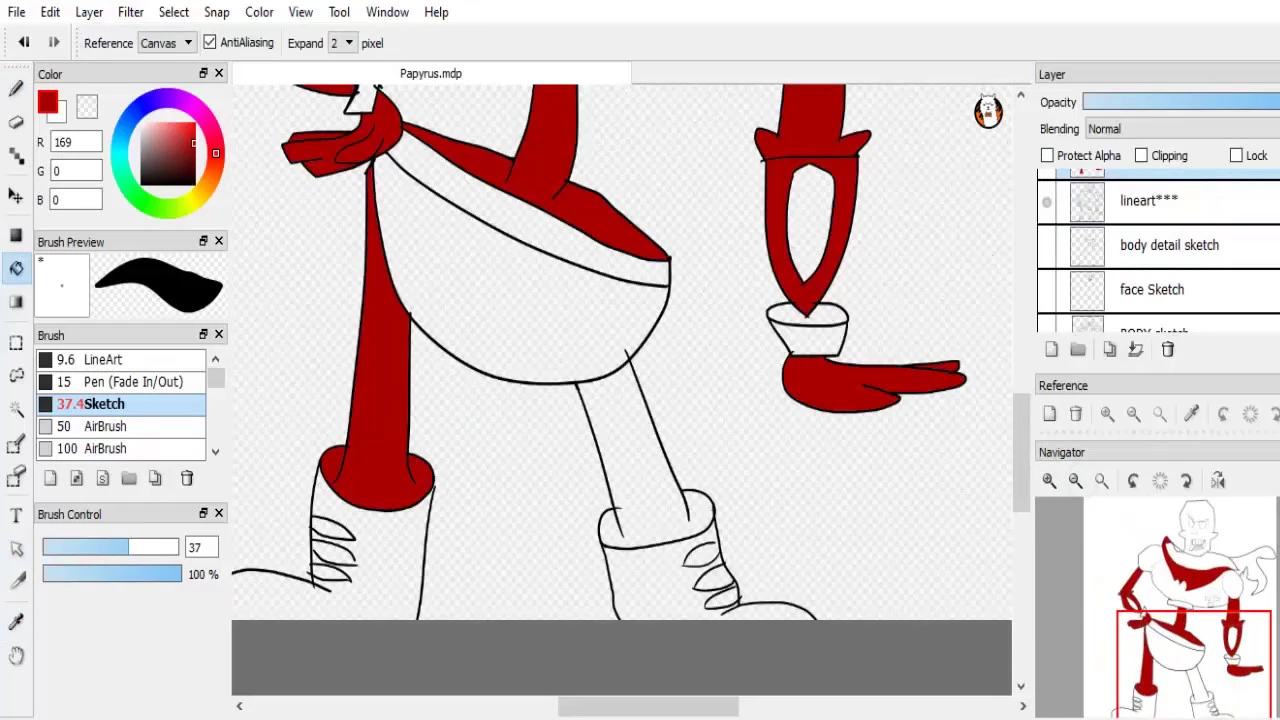Choose the Lasso selection tool

(16, 375)
